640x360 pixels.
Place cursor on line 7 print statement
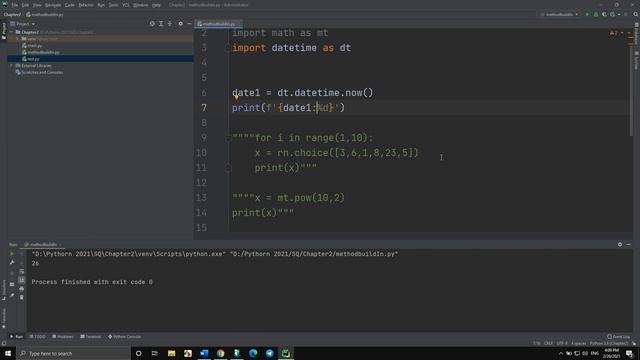pyautogui.click(x=288, y=108)
